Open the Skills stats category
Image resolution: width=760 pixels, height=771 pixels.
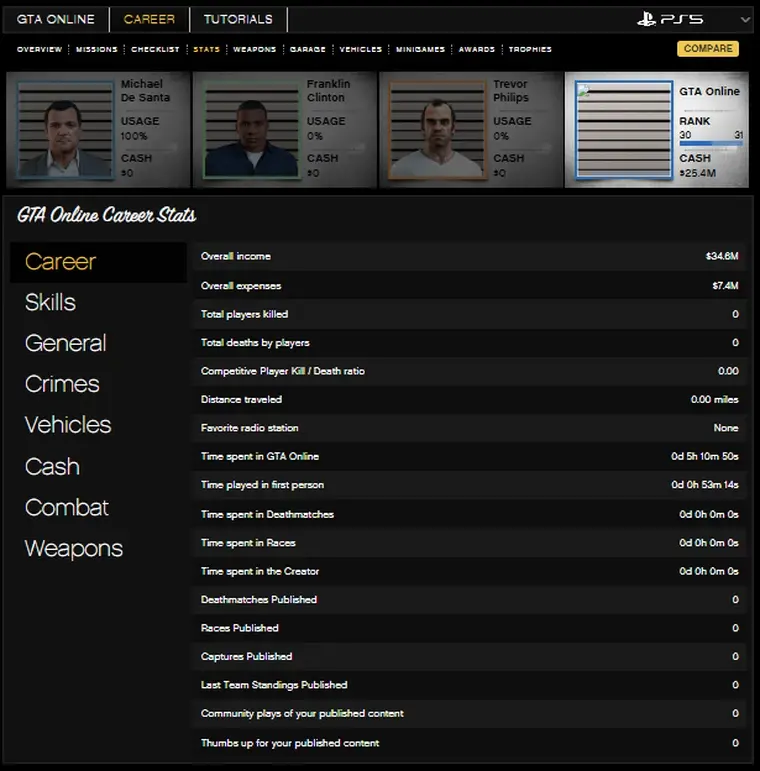[50, 302]
